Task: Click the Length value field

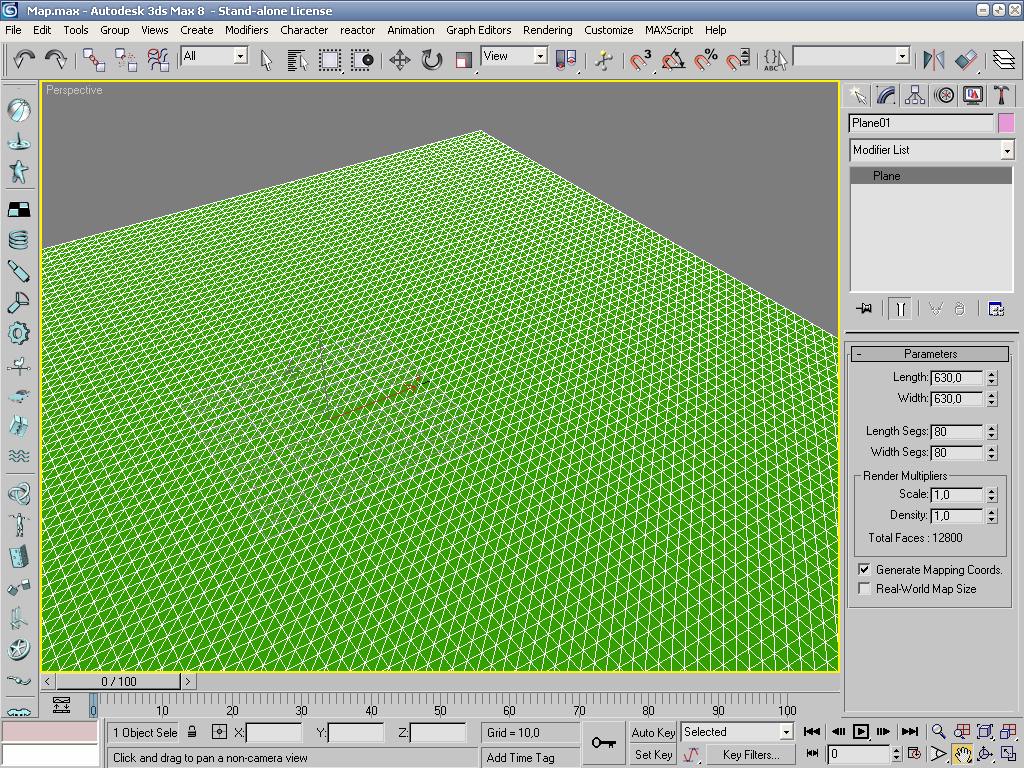Action: tap(957, 377)
